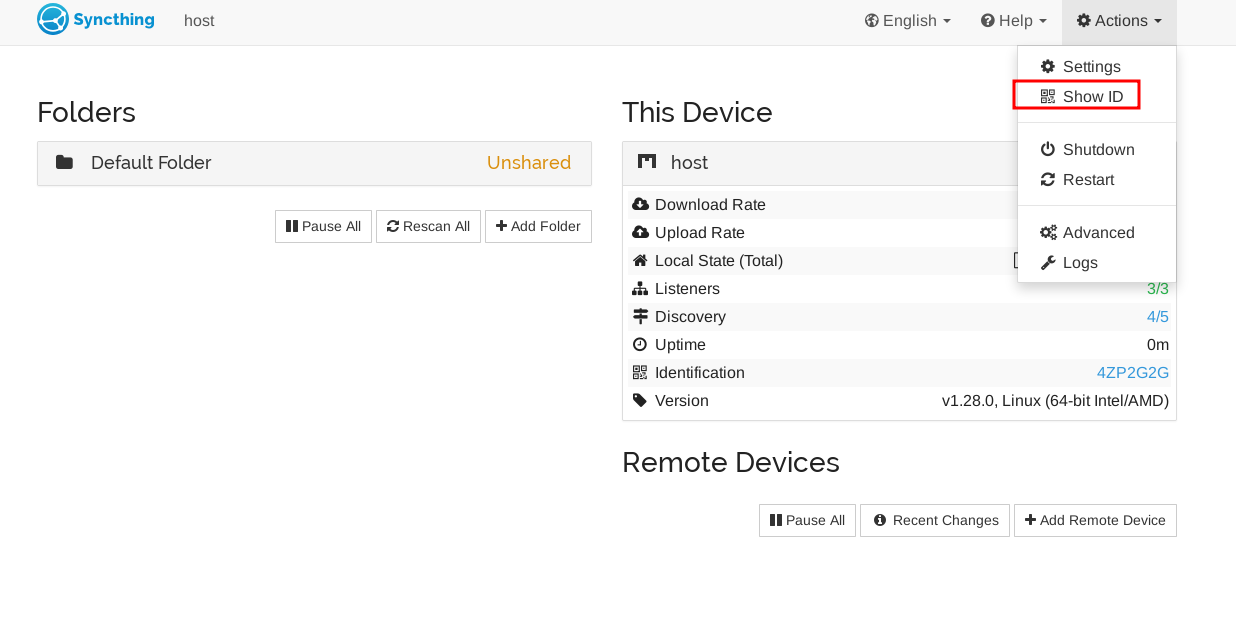Open the English language dropdown
Viewport: 1236px width, 623px height.
(x=907, y=21)
